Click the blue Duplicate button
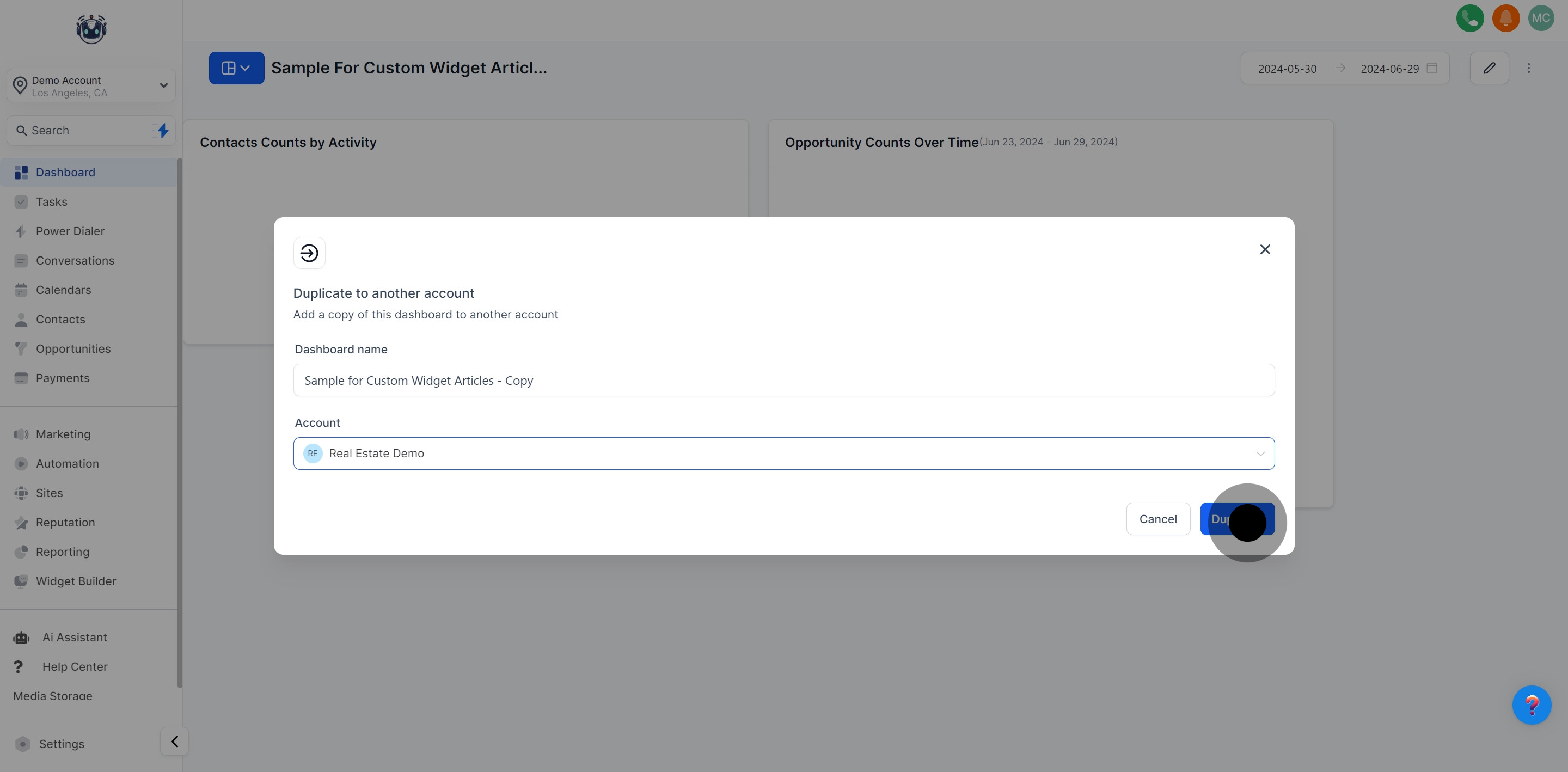The width and height of the screenshot is (1568, 772). click(x=1237, y=519)
